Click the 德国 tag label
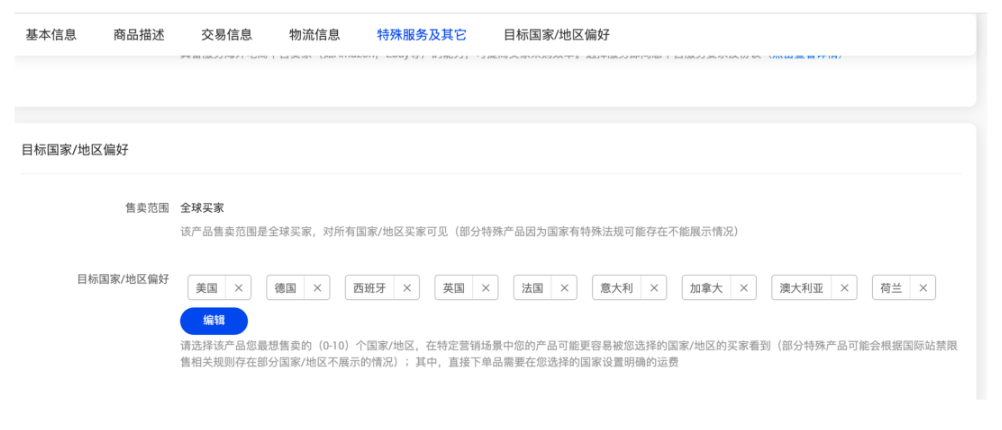This screenshot has height=430, width=1002. pos(286,288)
